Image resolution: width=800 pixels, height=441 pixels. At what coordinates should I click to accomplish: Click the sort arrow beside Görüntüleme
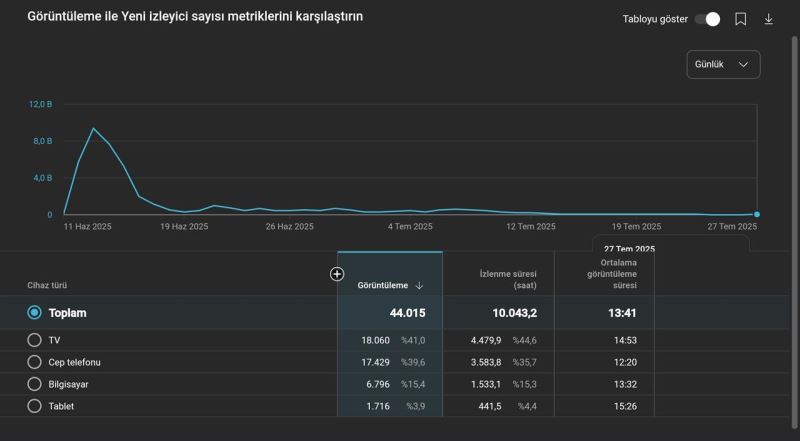[419, 286]
